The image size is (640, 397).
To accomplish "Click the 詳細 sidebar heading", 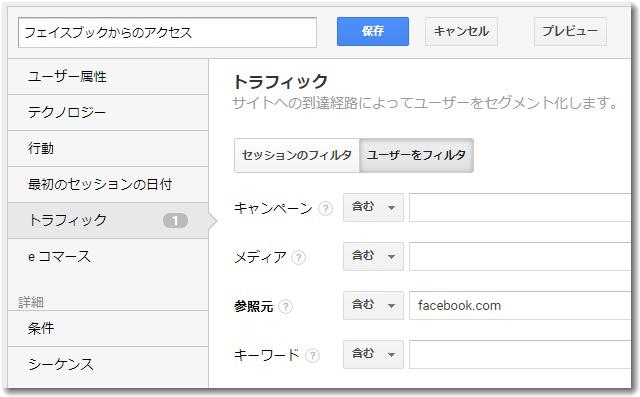I will (x=31, y=302).
